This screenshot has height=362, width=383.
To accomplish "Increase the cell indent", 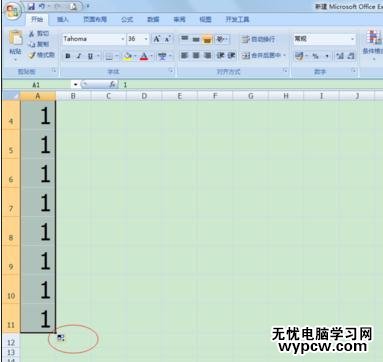I will (231, 55).
